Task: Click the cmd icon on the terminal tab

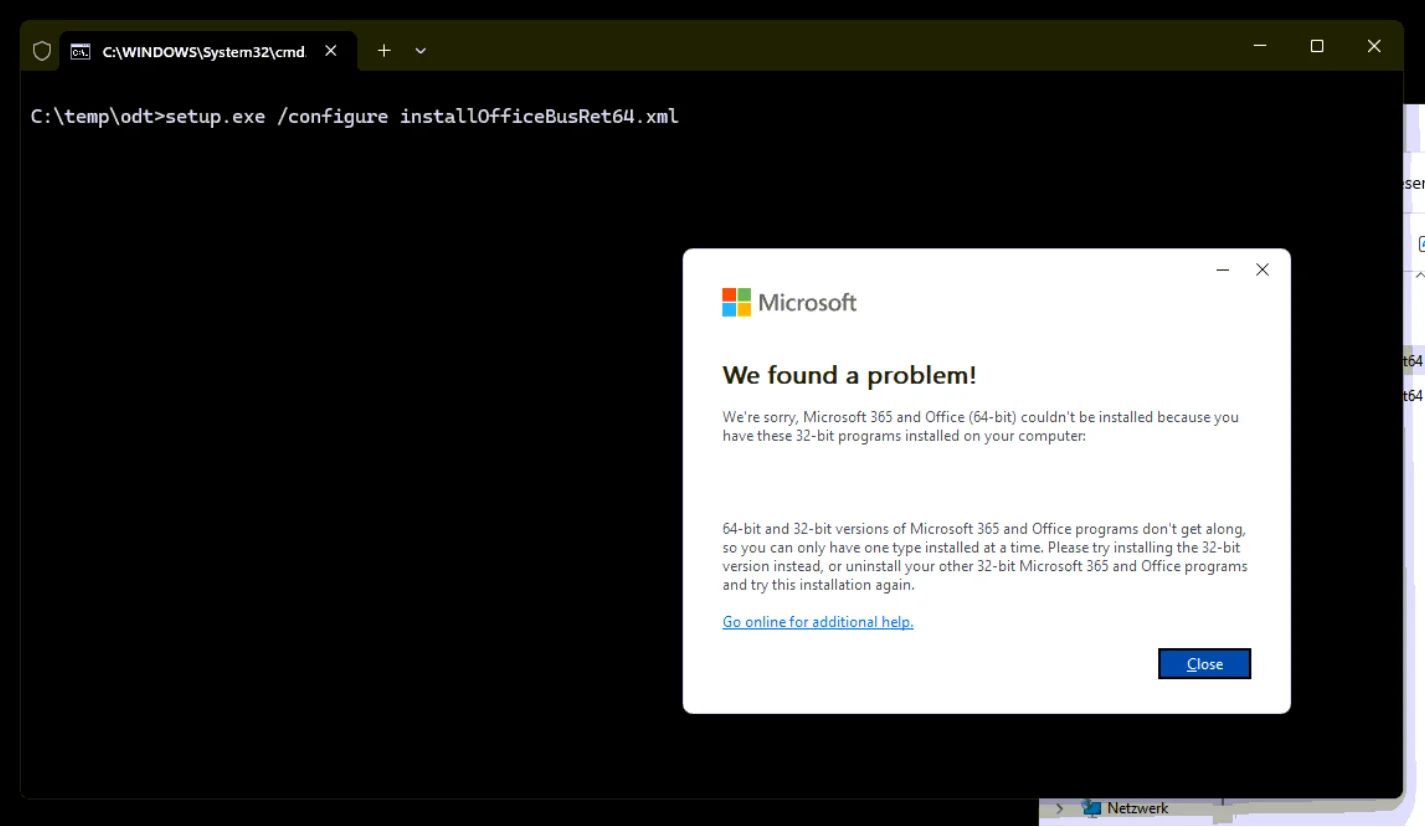Action: point(81,51)
